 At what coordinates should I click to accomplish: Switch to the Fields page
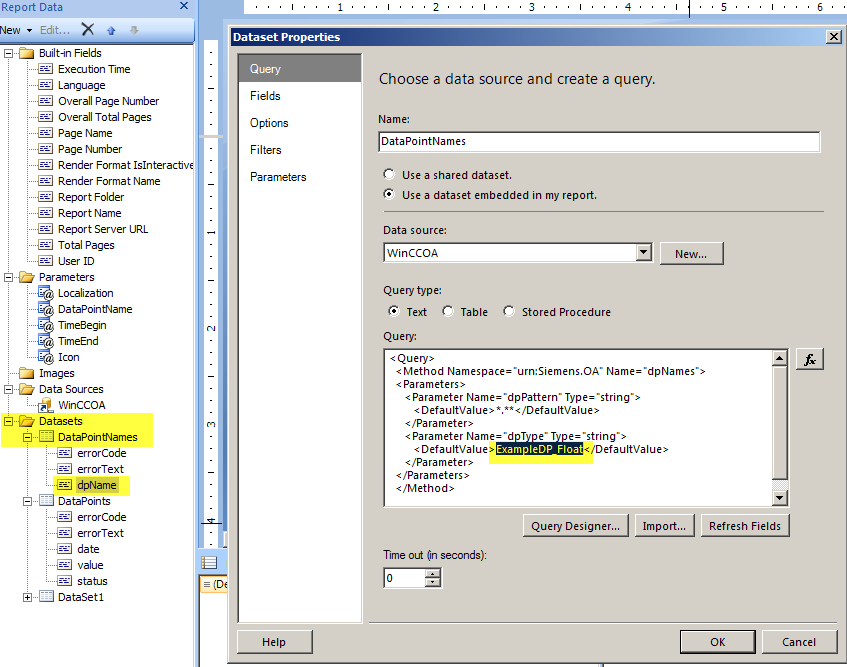(x=265, y=96)
